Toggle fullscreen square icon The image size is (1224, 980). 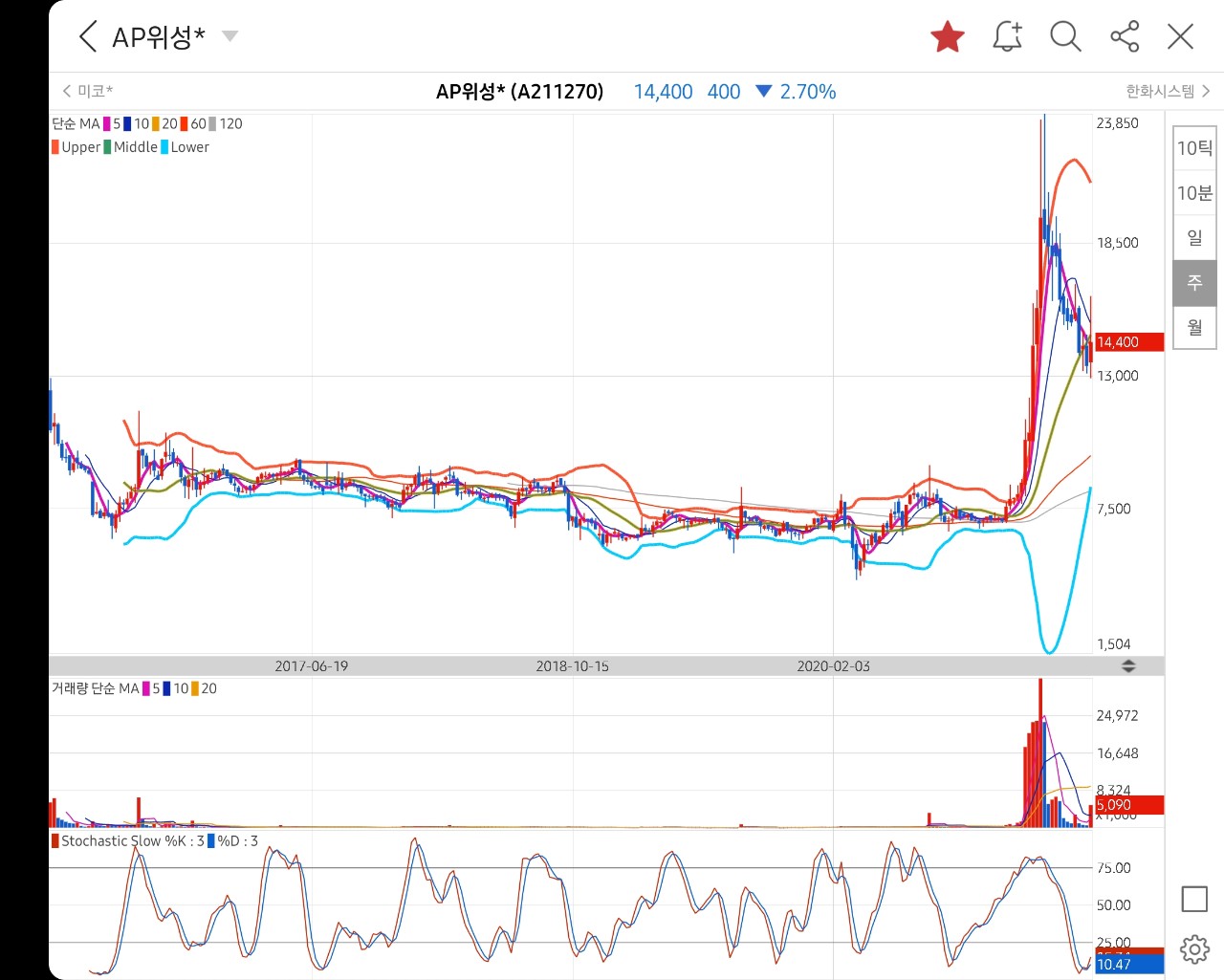1194,899
